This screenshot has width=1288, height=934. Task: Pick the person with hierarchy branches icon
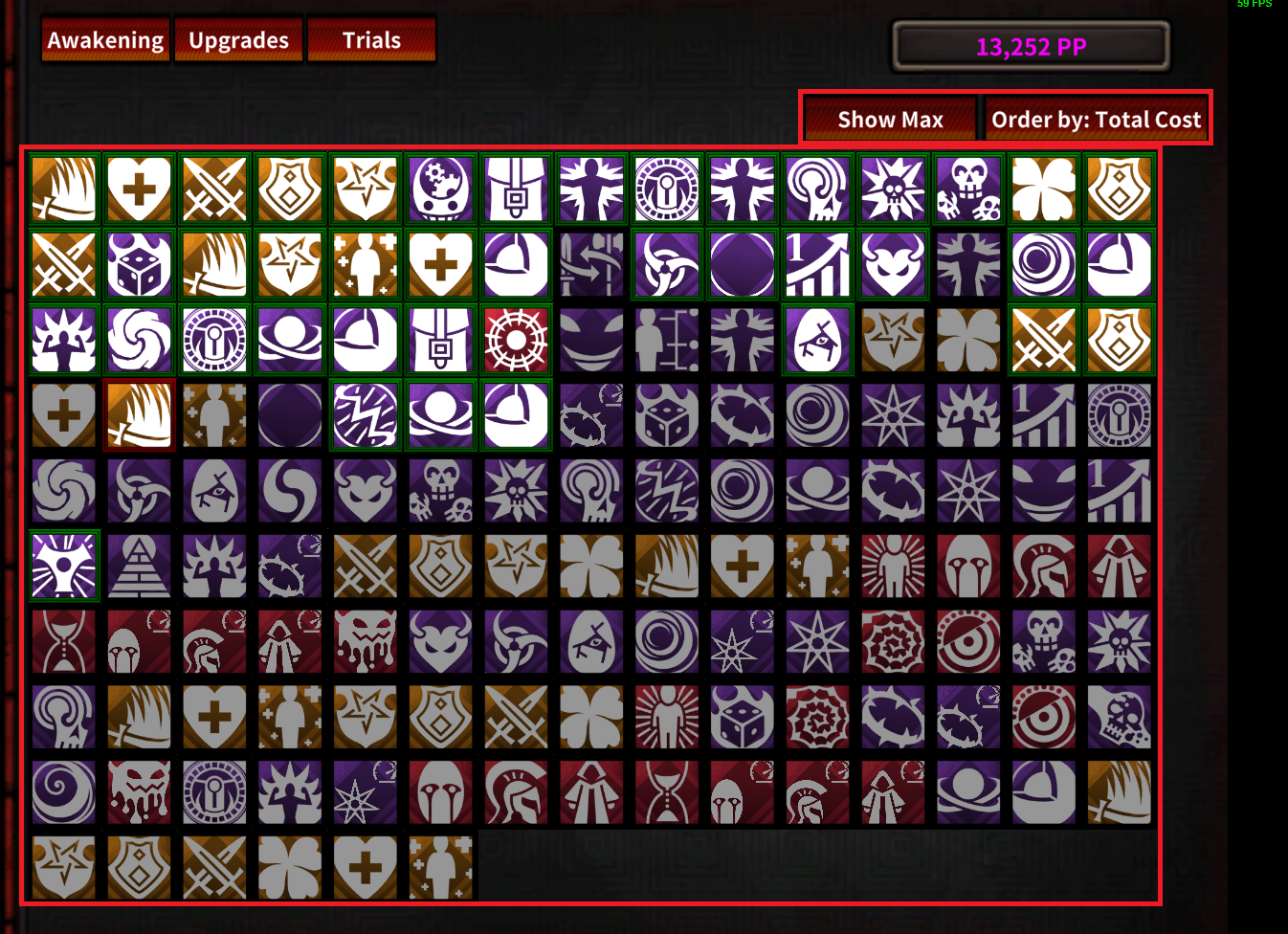point(667,340)
